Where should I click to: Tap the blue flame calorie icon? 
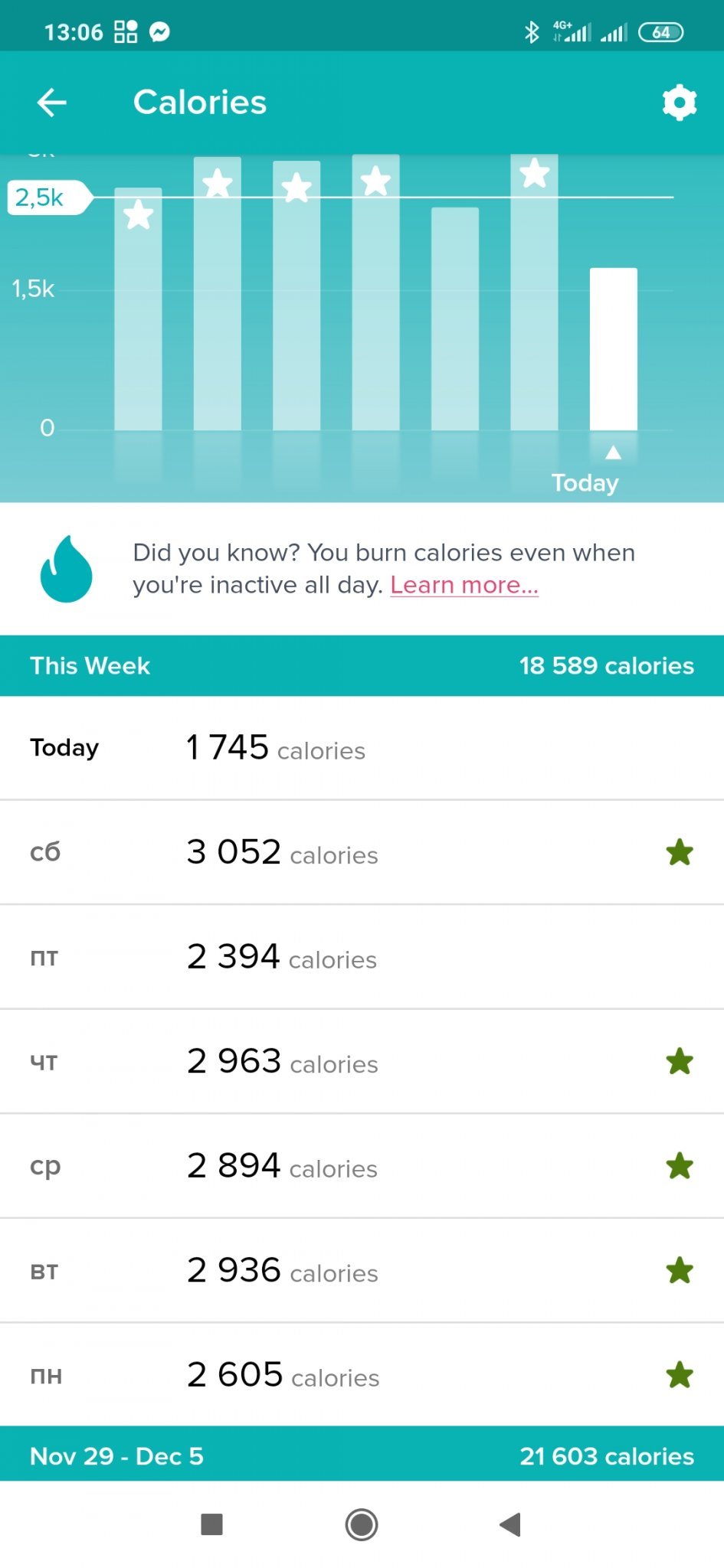click(x=67, y=569)
